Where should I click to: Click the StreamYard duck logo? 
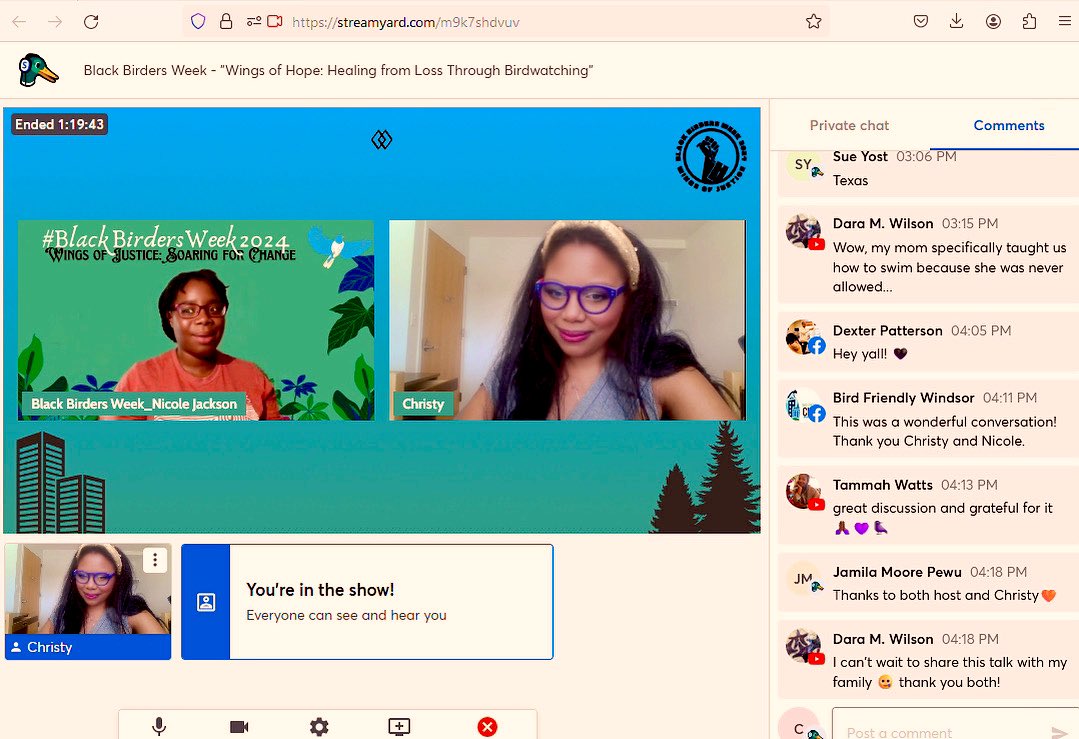(37, 70)
